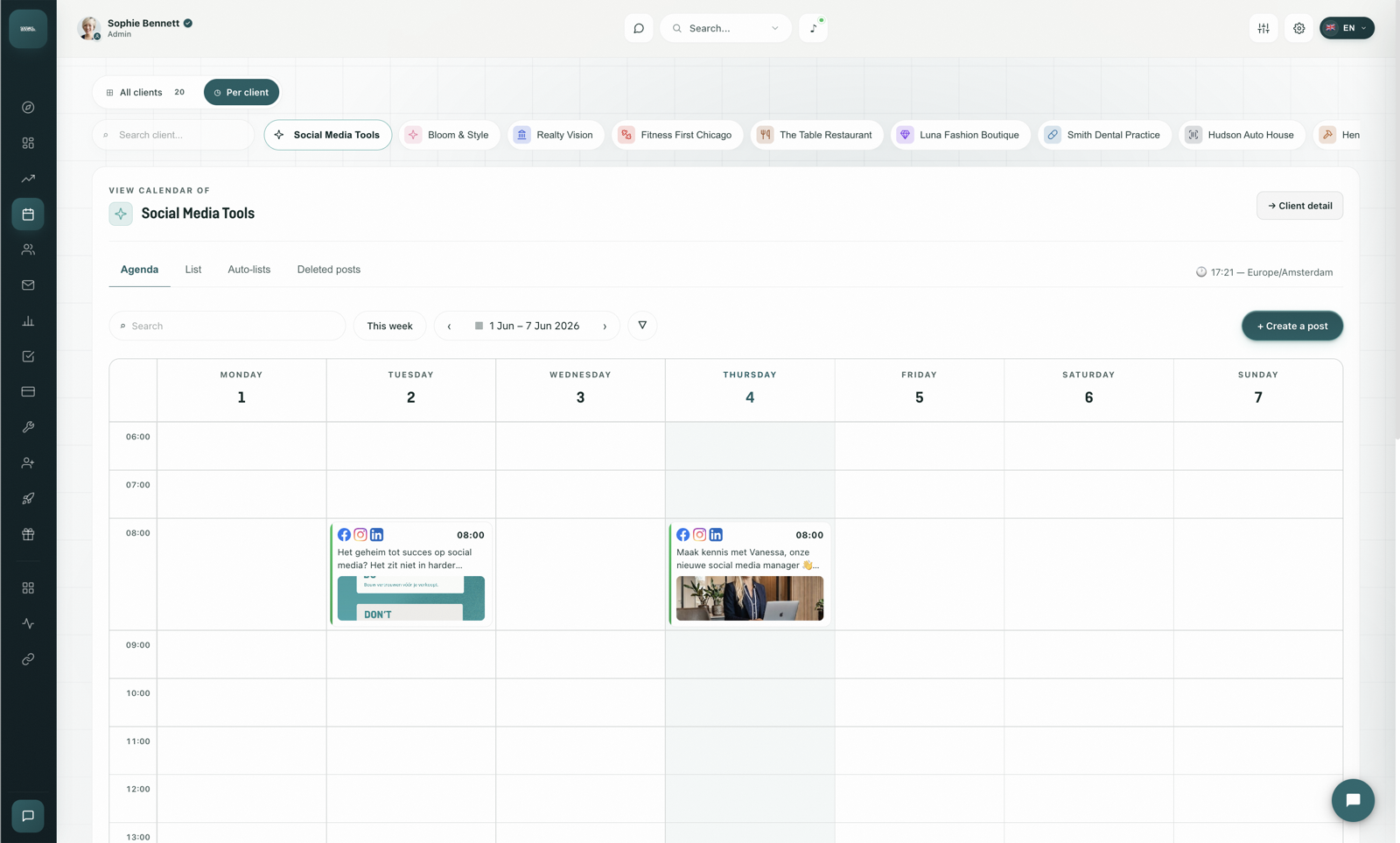The width and height of the screenshot is (1400, 843).
Task: Open the credit card billing icon in sidebar
Action: click(x=28, y=391)
